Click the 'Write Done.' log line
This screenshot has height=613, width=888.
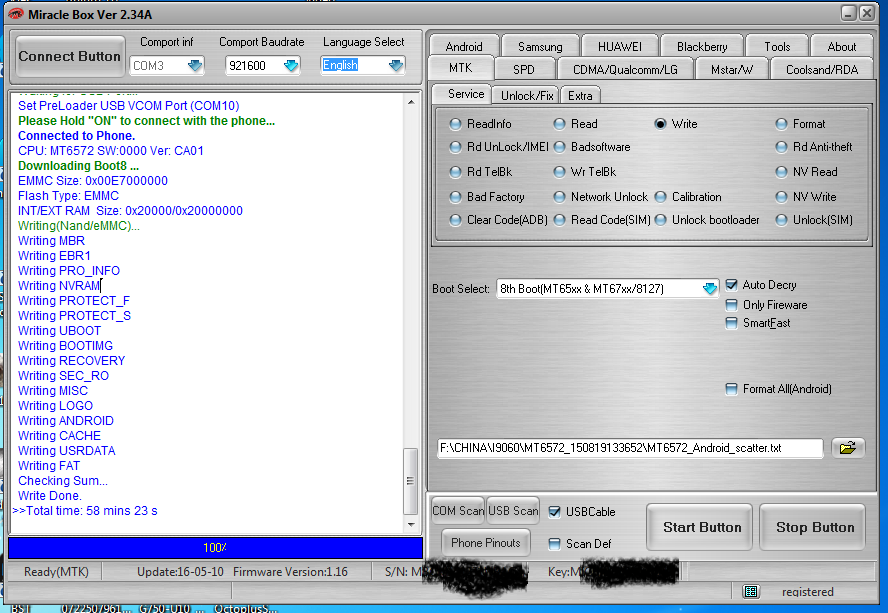click(50, 496)
